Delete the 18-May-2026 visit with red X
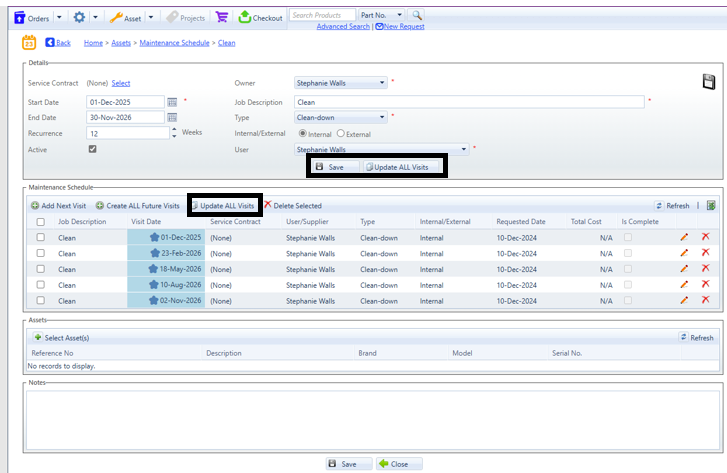This screenshot has height=473, width=727. 706,268
